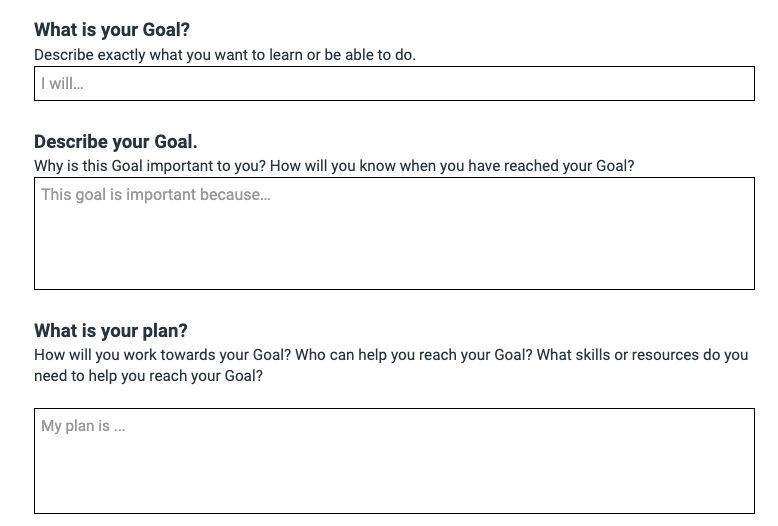This screenshot has height=526, width=778.
Task: Click the word 'Describe' in 'Describe your Goal.' heading
Action: coord(70,142)
